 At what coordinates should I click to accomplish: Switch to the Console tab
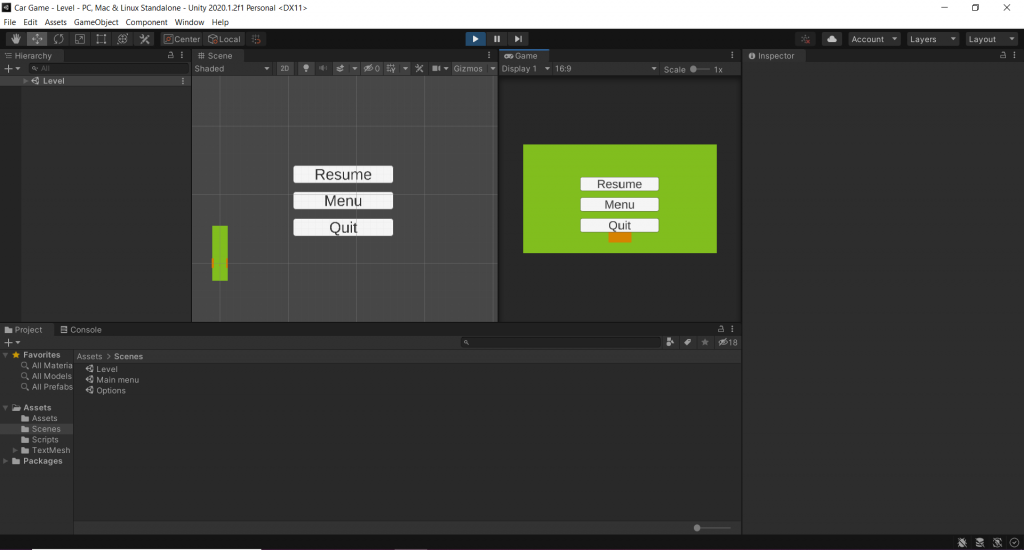pos(80,329)
